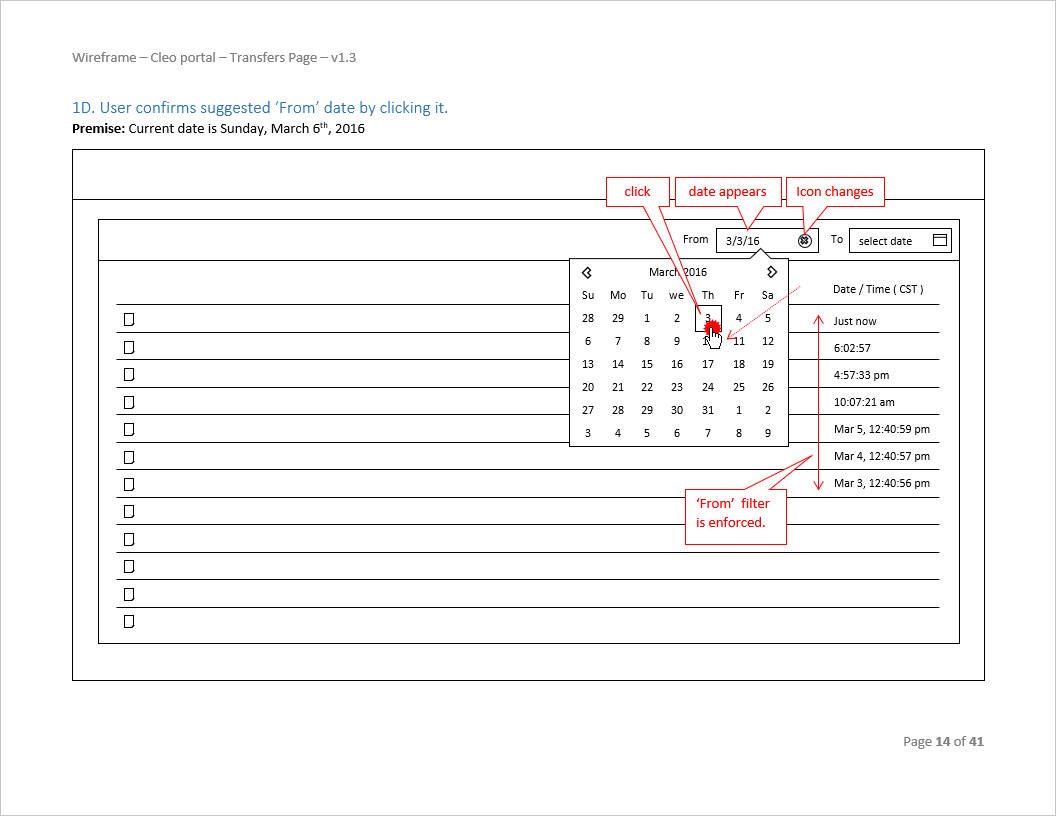Select day 11 in the calendar

pyautogui.click(x=739, y=341)
